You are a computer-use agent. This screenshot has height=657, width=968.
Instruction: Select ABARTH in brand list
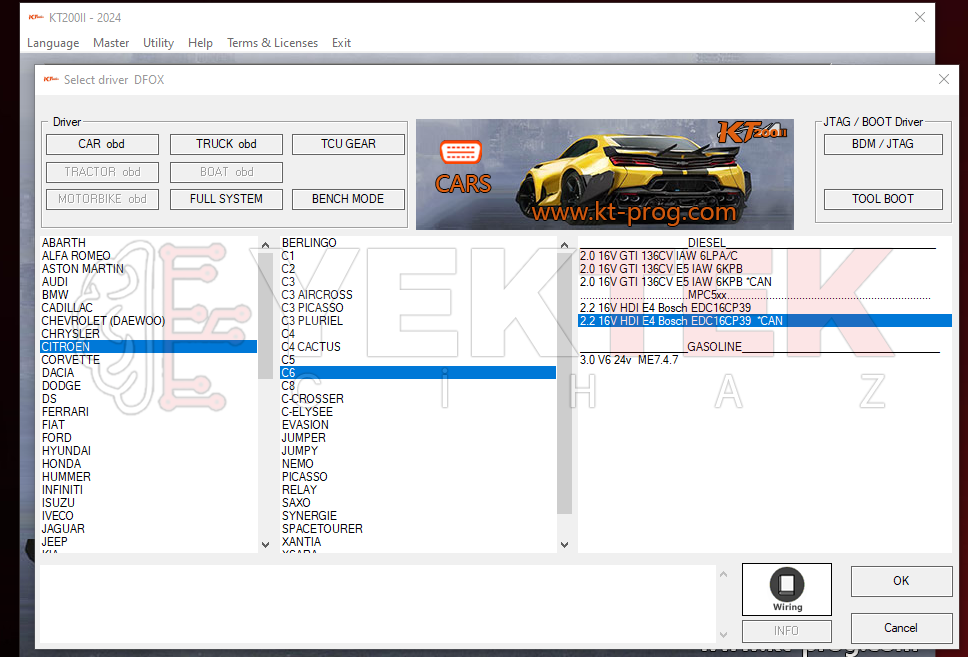[148, 243]
